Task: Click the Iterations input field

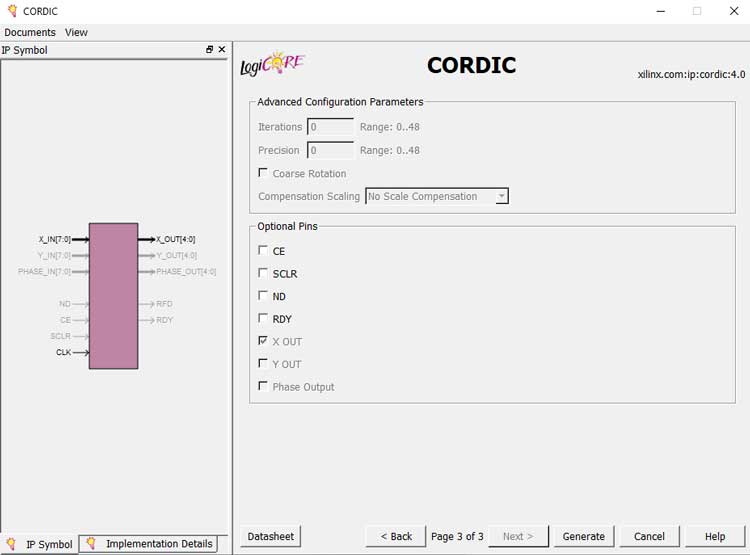Action: (x=331, y=127)
